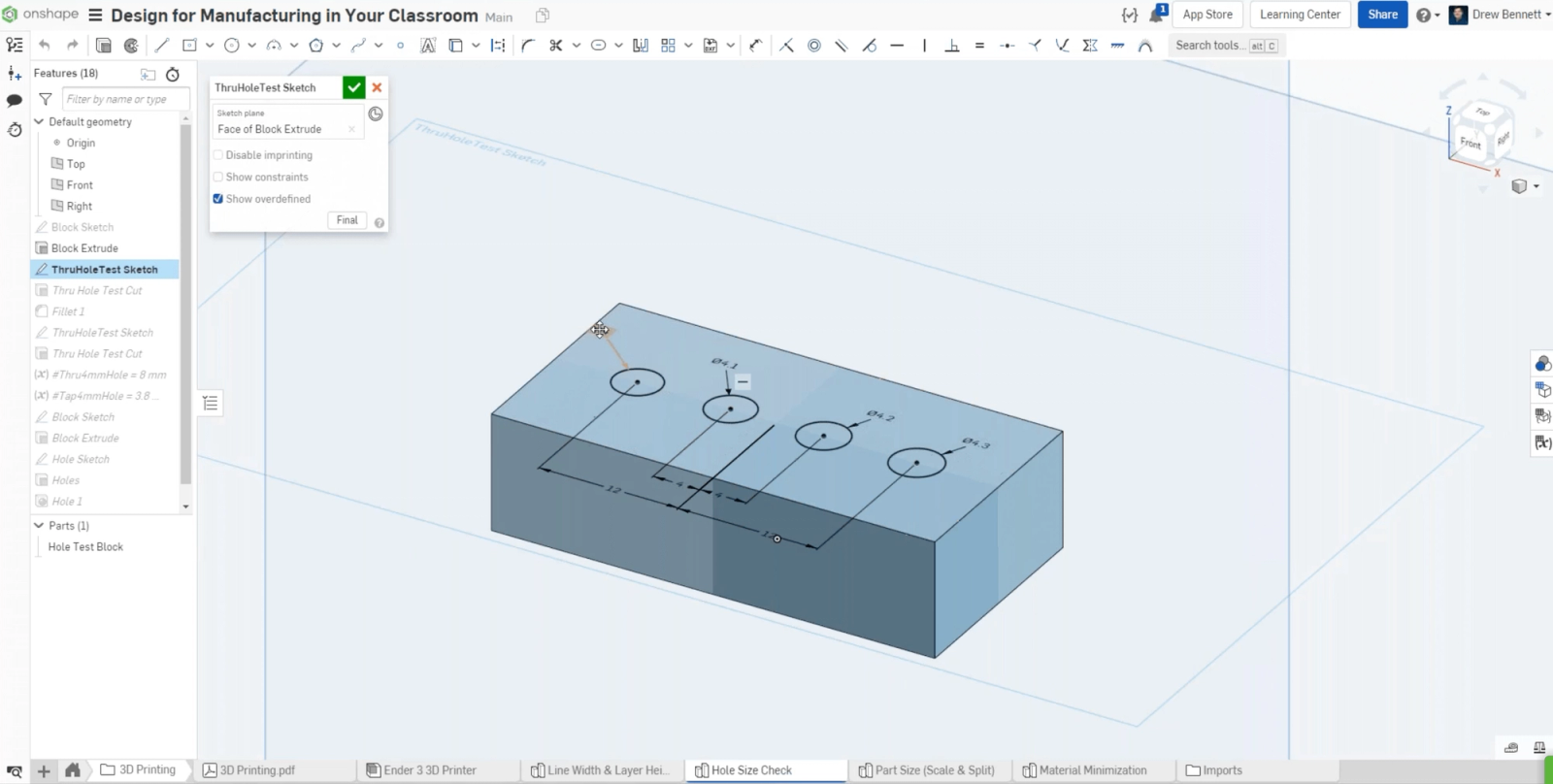Collapse the Default geometry tree
The height and width of the screenshot is (784, 1553).
[x=39, y=122]
